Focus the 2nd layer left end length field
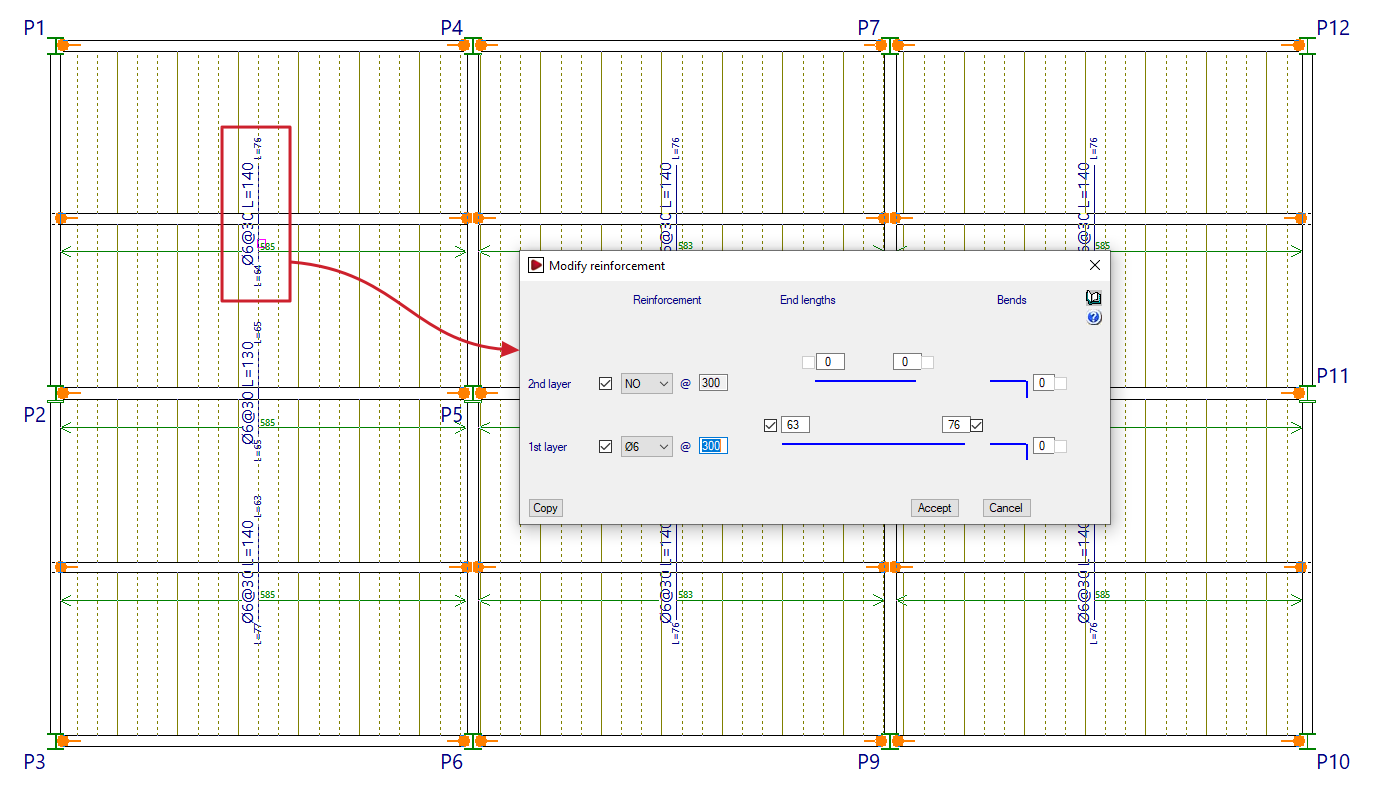Screen dimensions: 1374x796 tap(830, 362)
